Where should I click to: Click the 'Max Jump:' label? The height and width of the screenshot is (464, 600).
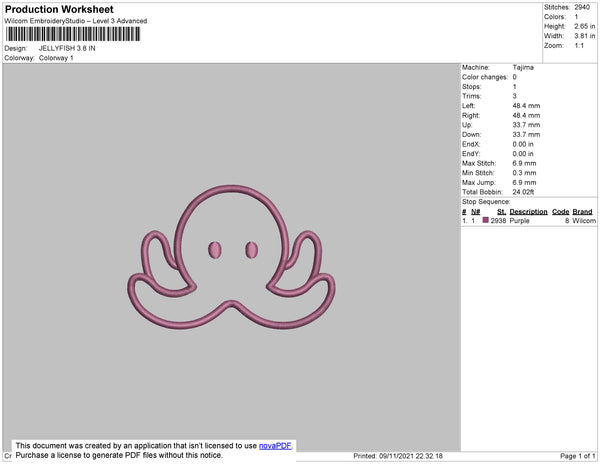click(x=478, y=182)
